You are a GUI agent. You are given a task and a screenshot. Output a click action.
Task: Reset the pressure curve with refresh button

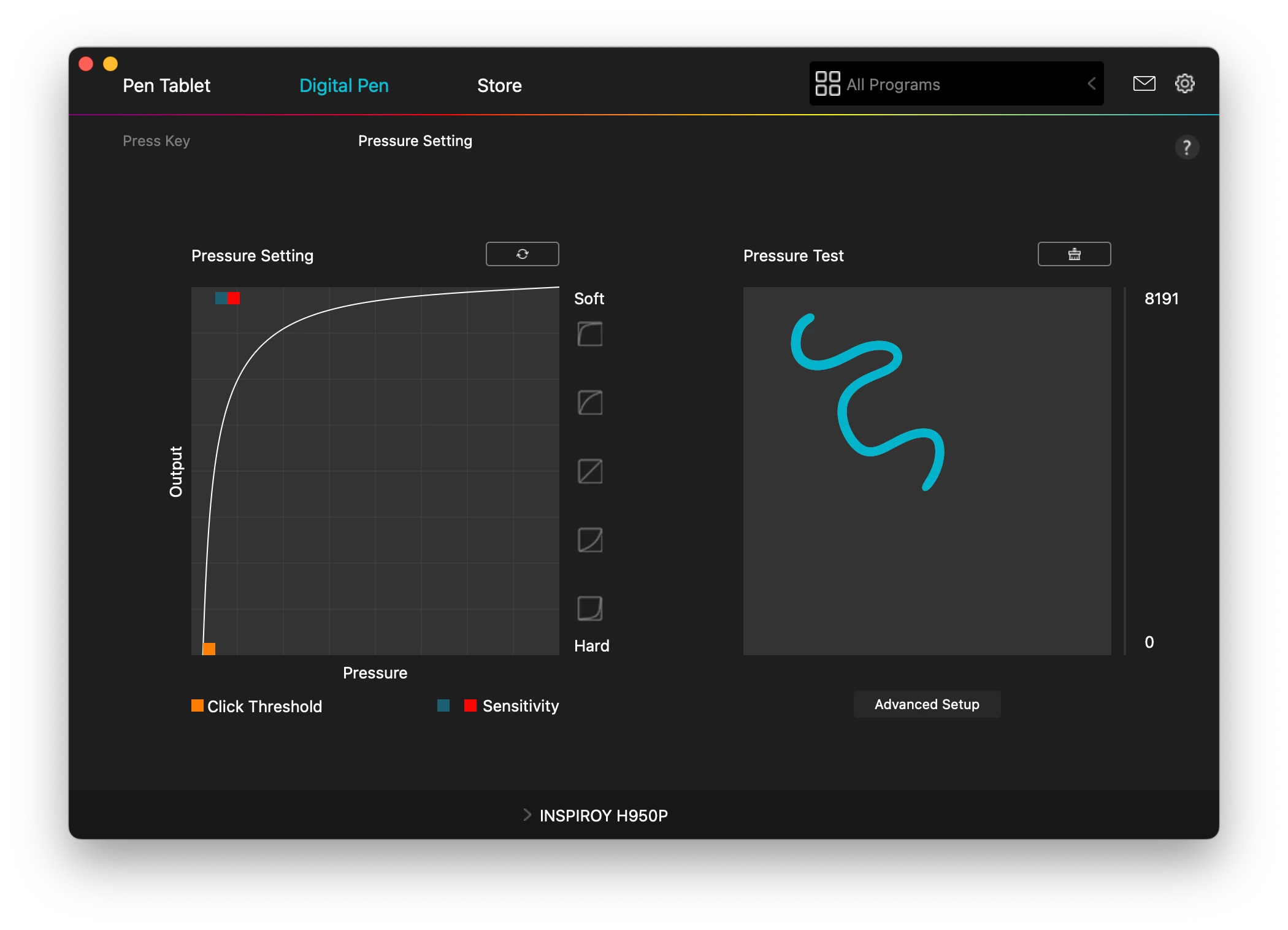tap(522, 254)
